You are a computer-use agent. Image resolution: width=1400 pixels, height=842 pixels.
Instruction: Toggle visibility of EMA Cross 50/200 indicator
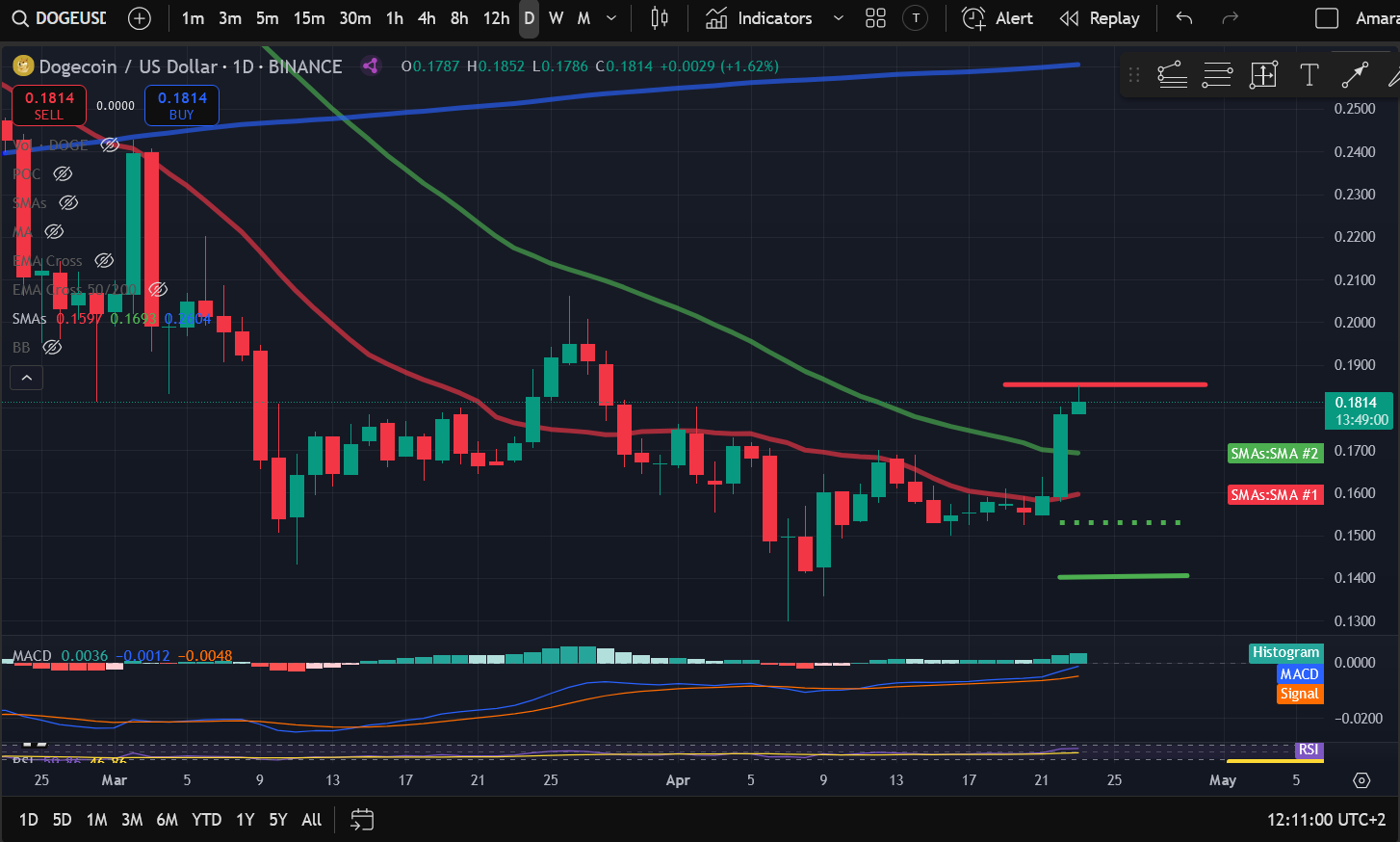point(158,289)
